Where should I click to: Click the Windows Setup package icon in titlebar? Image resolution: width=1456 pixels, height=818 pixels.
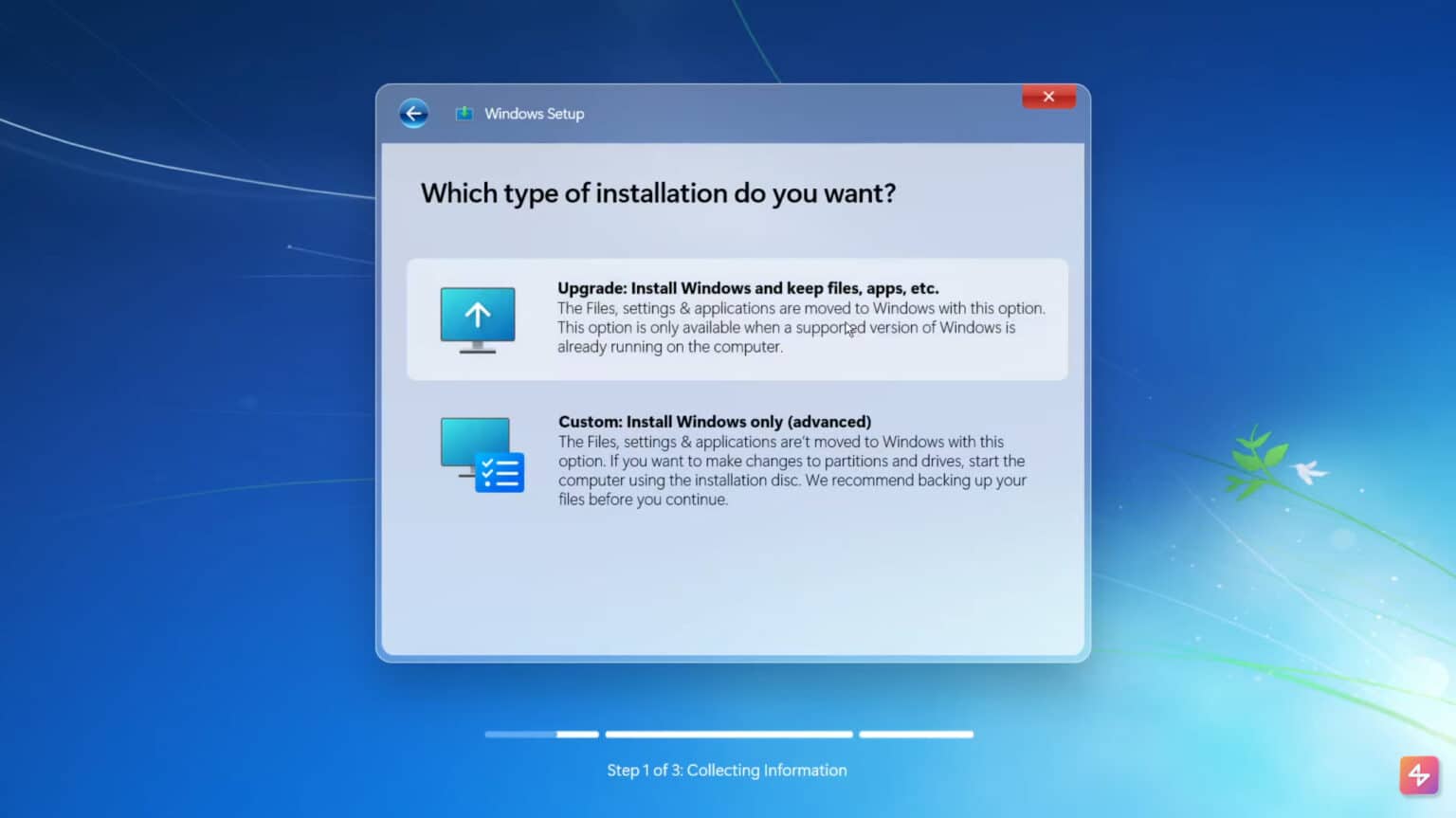(x=464, y=112)
